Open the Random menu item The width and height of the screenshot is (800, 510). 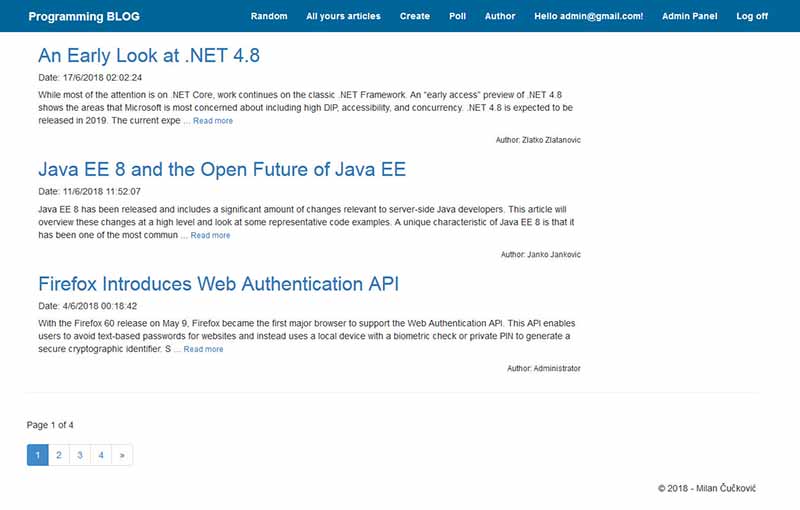tap(269, 16)
